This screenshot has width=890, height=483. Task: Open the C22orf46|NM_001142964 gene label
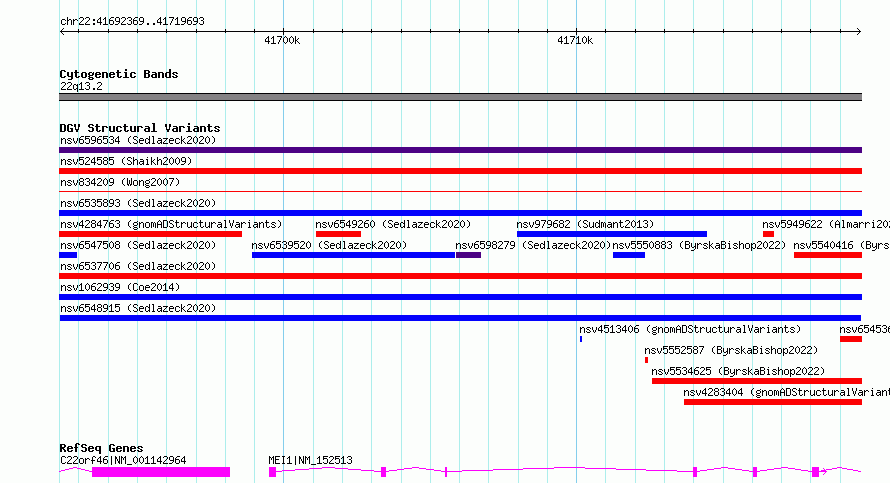pyautogui.click(x=123, y=460)
